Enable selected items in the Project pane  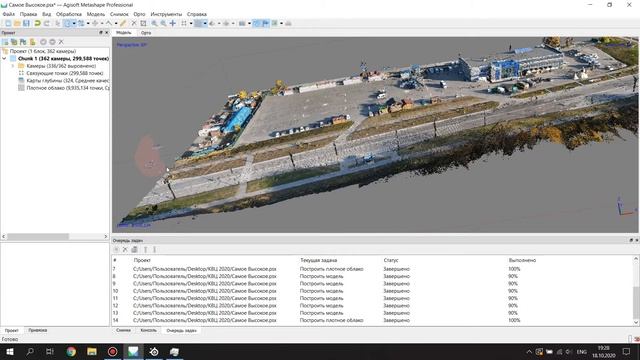point(43,42)
